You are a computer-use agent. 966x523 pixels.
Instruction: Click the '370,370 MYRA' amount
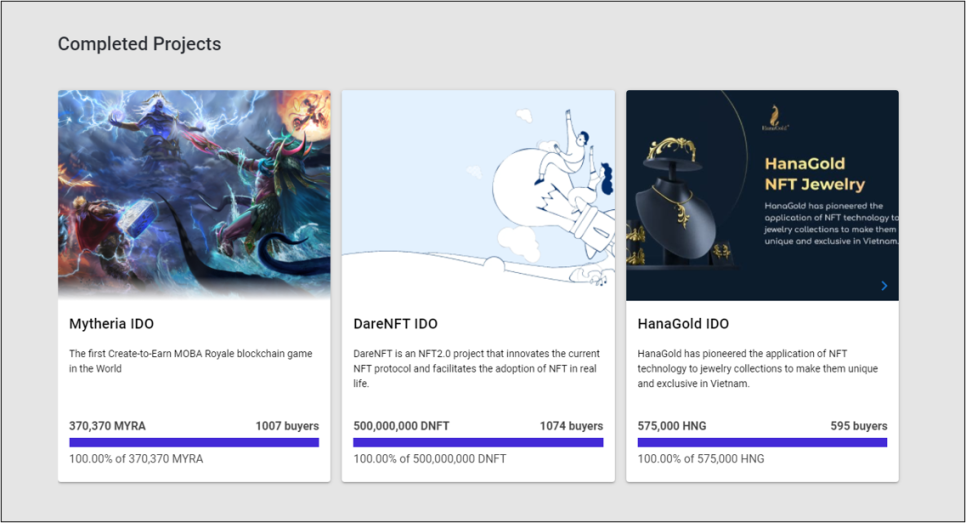point(107,426)
